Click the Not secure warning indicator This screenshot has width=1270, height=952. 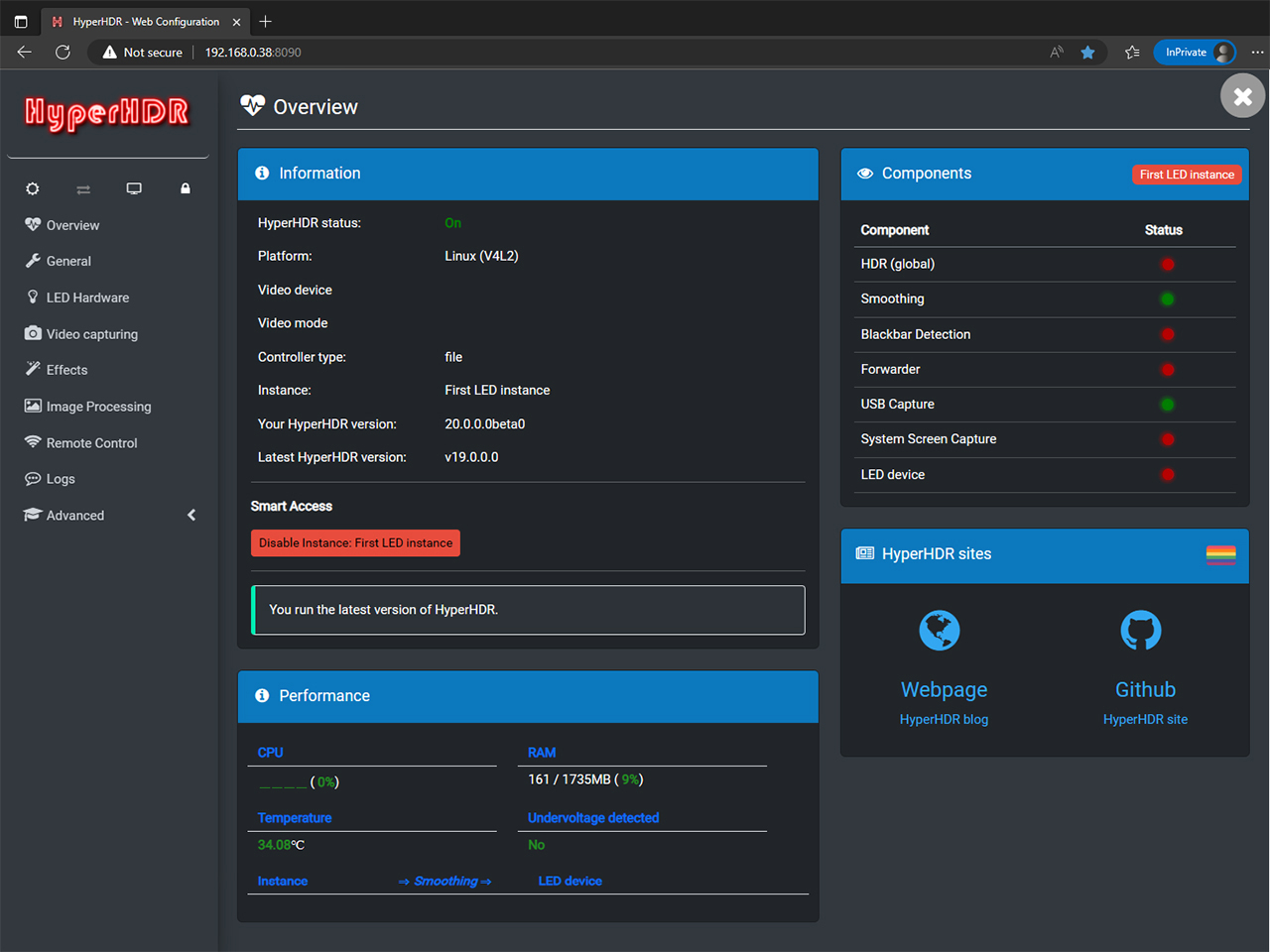pyautogui.click(x=142, y=53)
